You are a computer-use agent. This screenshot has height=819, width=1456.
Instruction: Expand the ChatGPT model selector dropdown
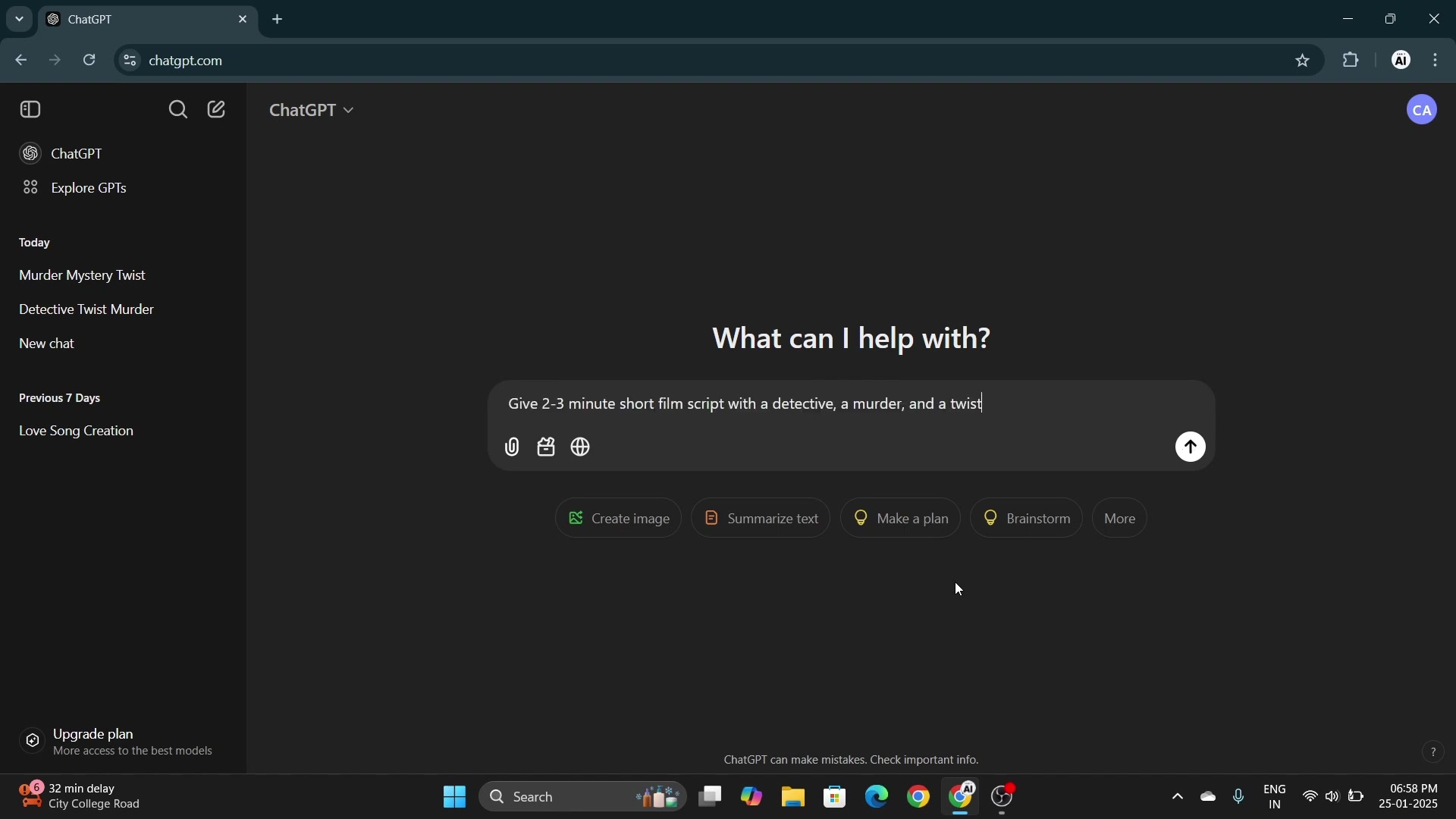point(312,111)
